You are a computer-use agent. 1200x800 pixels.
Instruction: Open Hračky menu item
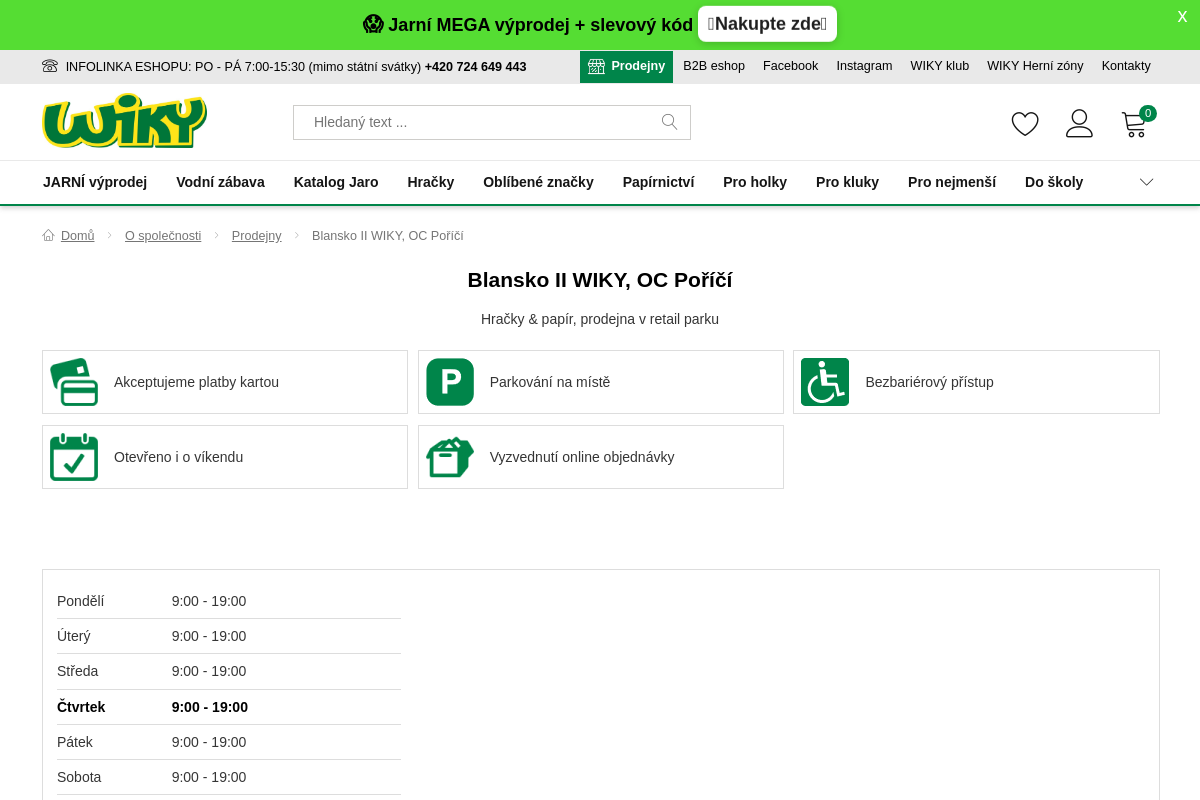tap(431, 182)
